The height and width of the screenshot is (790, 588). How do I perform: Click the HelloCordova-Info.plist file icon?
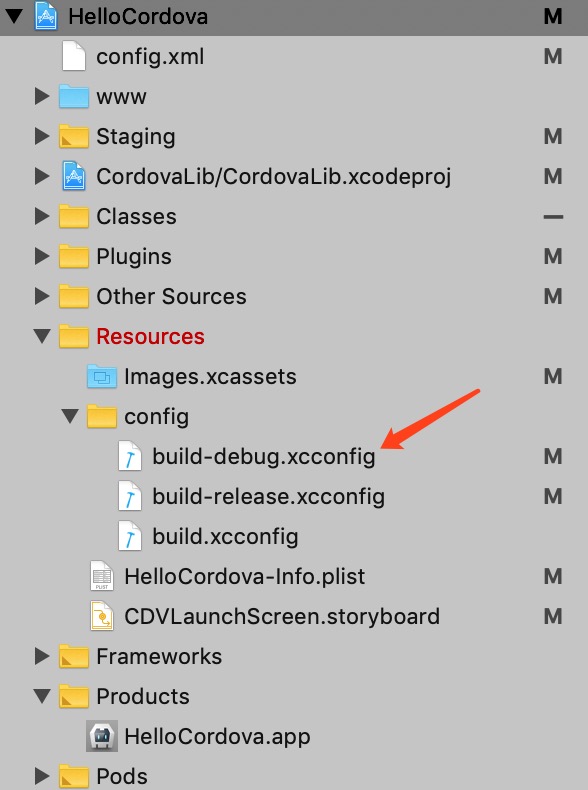pos(102,576)
